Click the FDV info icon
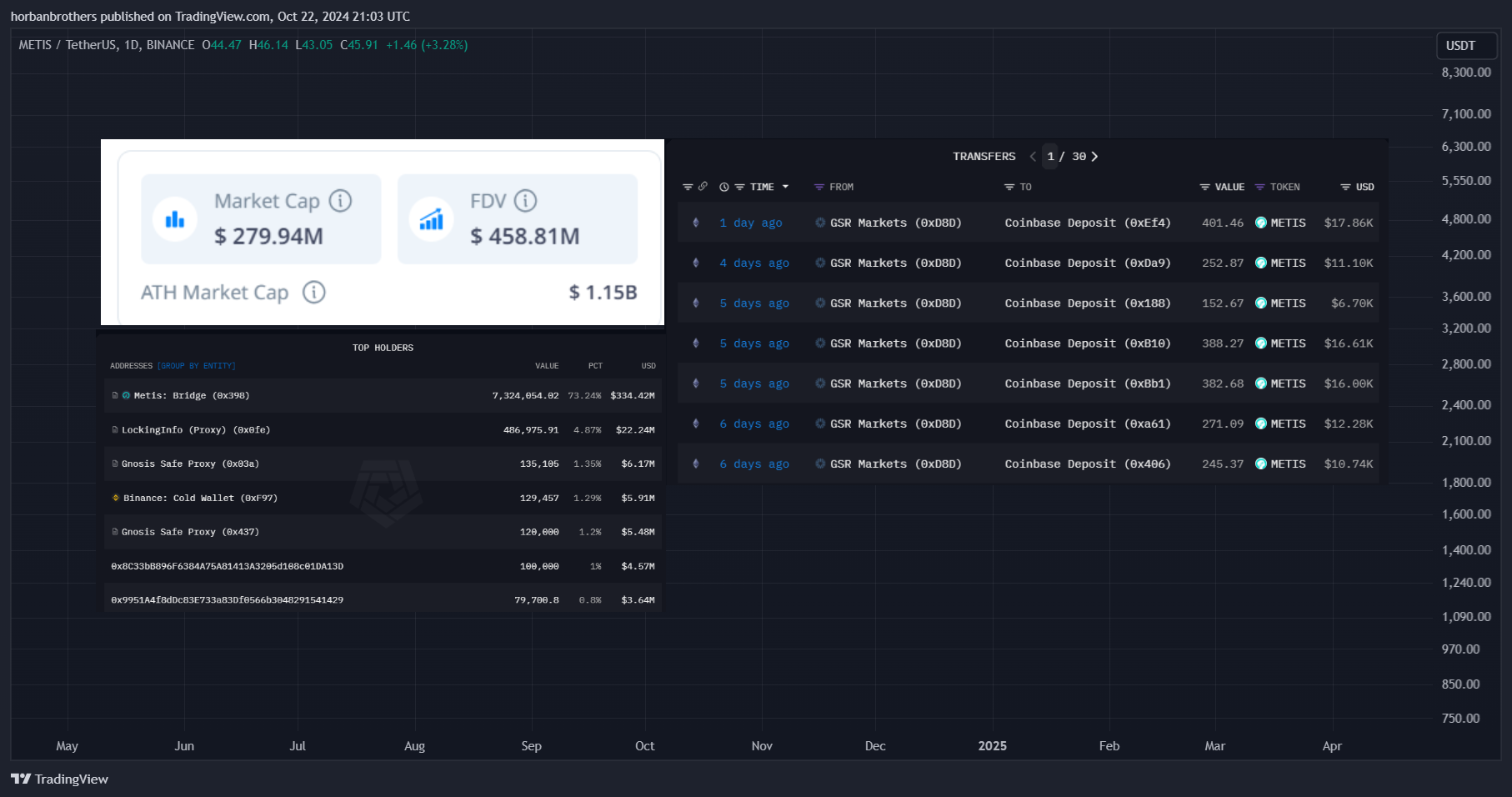 (525, 201)
